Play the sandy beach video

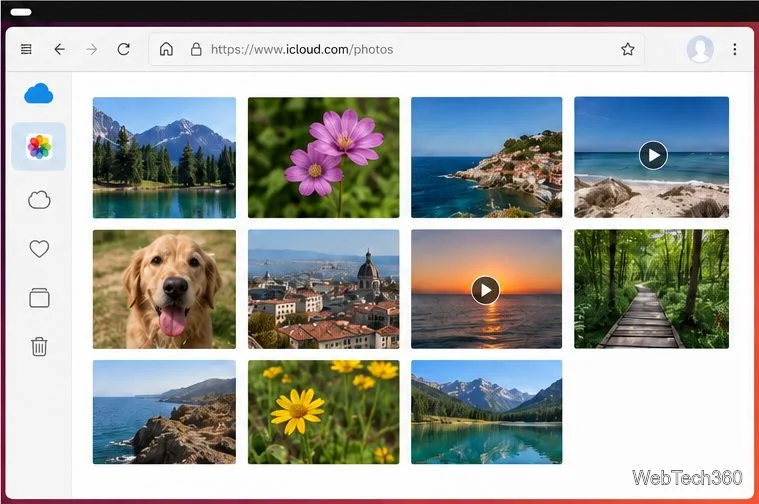click(x=653, y=155)
